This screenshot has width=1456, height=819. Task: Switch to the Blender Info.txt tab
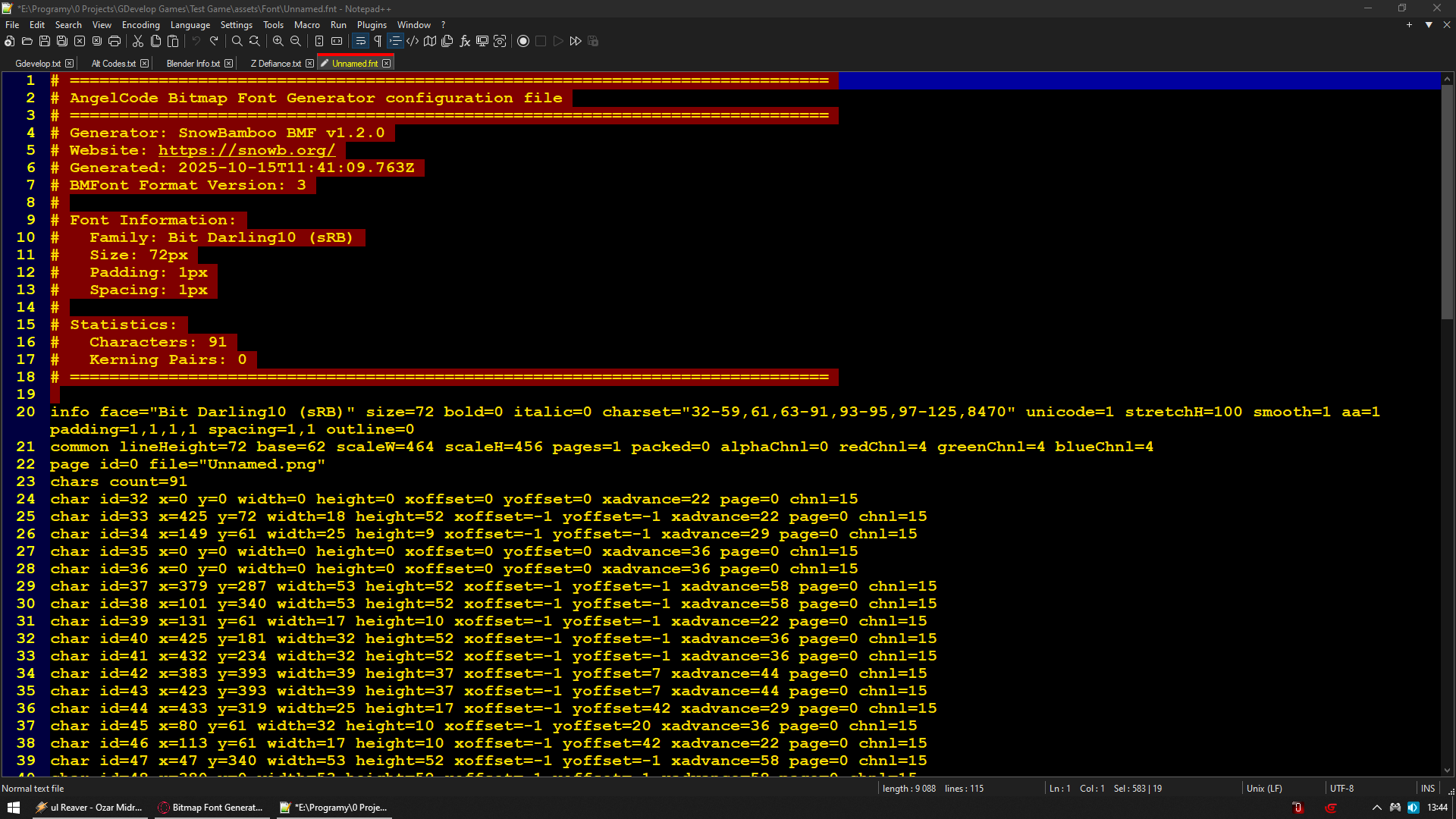(x=193, y=64)
